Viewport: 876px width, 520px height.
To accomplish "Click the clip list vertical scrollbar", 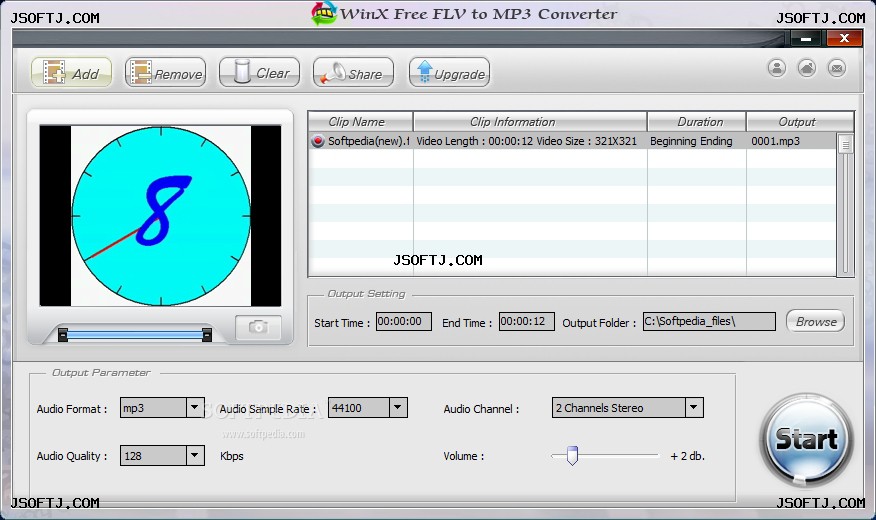I will (x=845, y=204).
